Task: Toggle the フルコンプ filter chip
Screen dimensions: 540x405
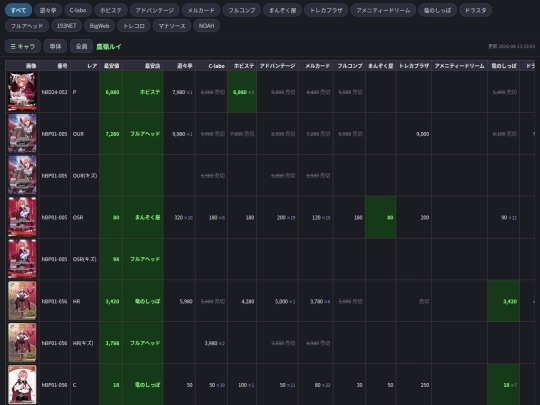Action: coord(242,10)
